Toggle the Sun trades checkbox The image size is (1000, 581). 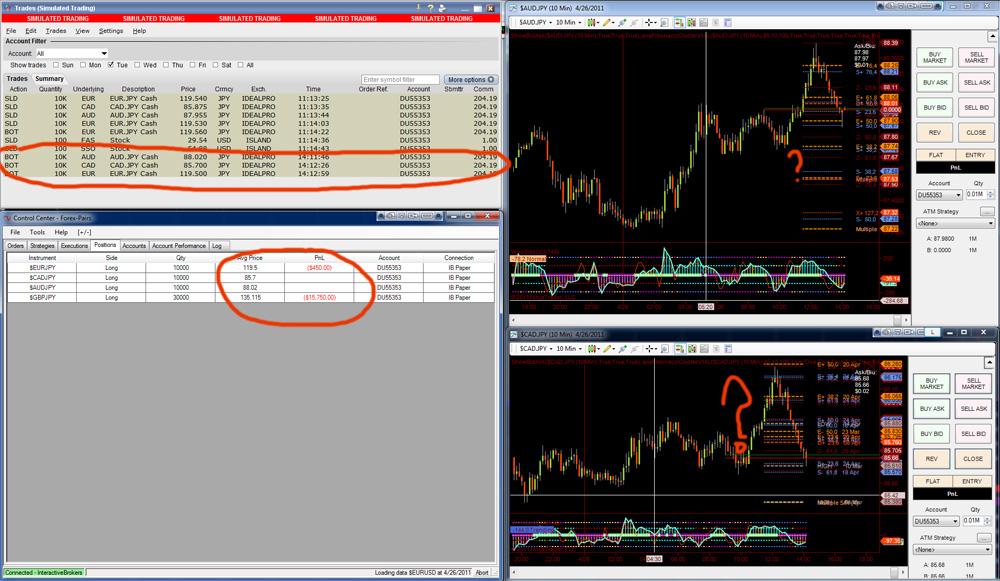(56, 65)
